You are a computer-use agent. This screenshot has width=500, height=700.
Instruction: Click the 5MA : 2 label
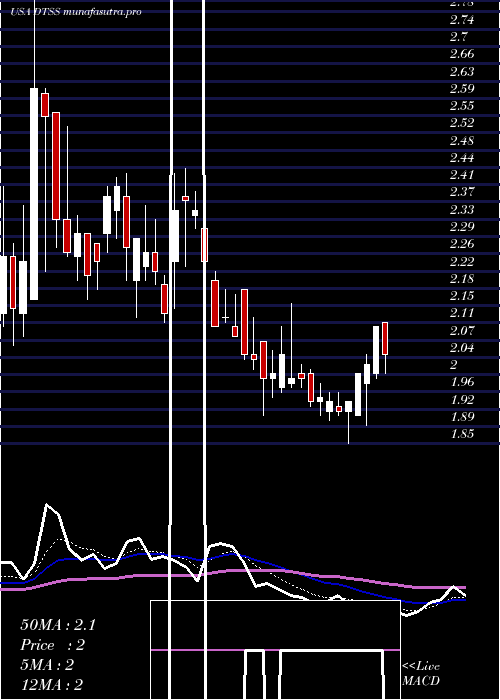click(x=47, y=665)
